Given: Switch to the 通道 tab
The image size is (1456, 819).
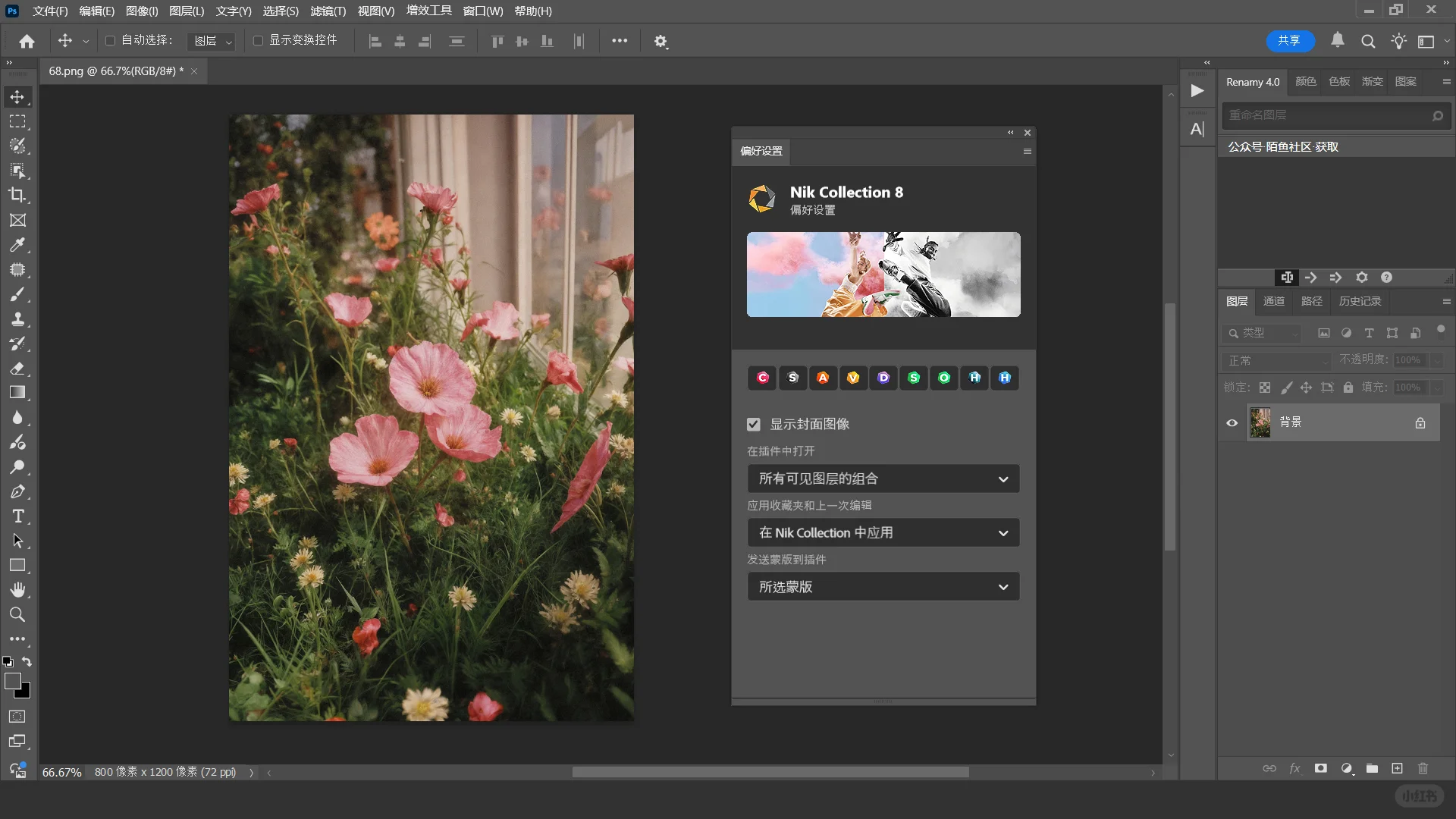Looking at the screenshot, I should (x=1273, y=301).
